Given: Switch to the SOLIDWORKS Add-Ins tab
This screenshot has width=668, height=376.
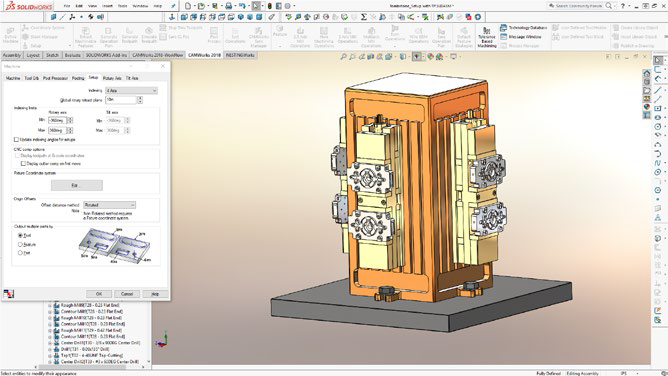Looking at the screenshot, I should point(106,55).
